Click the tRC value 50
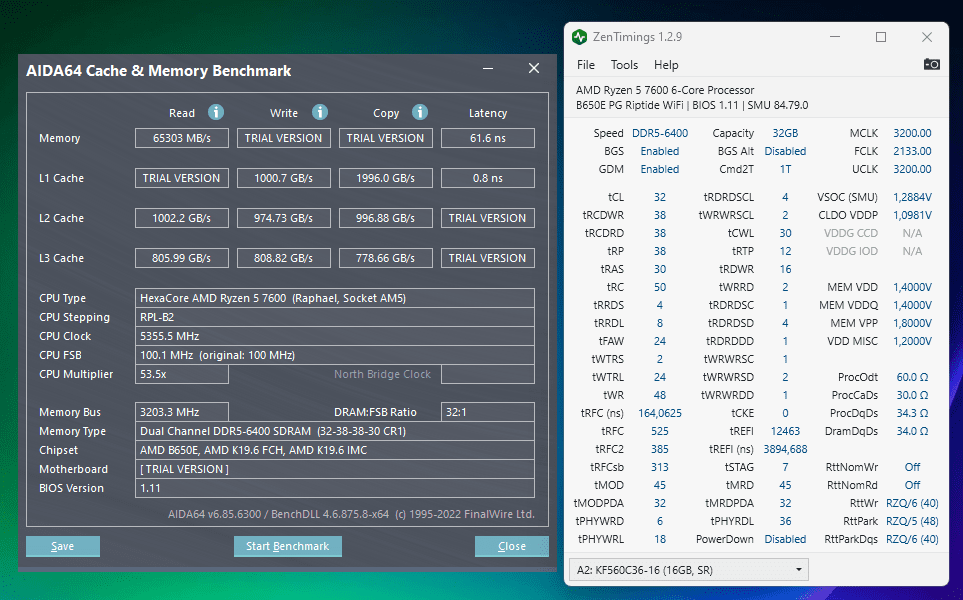This screenshot has width=963, height=600. coord(660,287)
